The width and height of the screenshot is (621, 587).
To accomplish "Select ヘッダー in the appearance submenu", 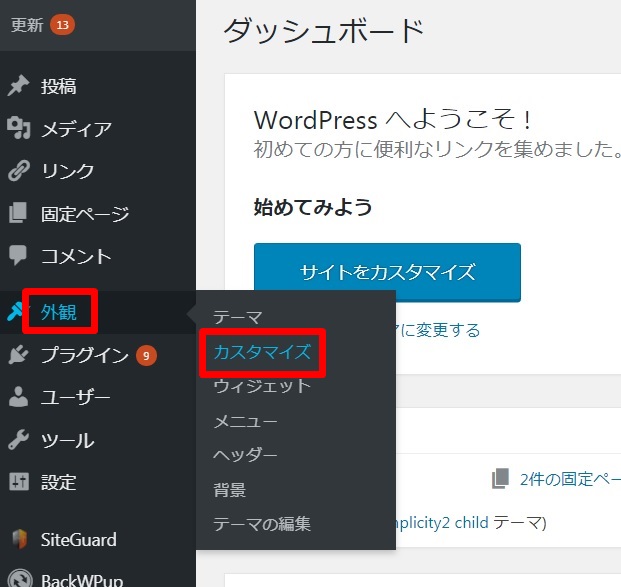I will click(245, 455).
